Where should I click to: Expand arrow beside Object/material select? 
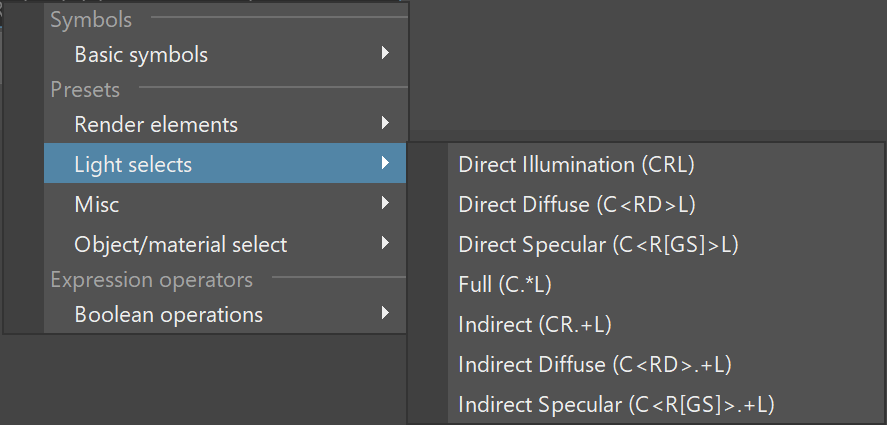[x=385, y=243]
